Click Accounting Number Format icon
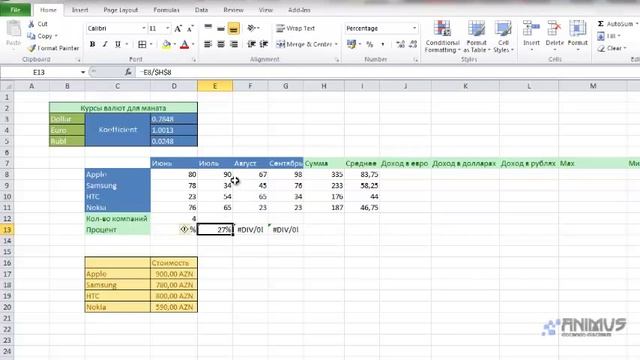The image size is (640, 360). pyautogui.click(x=351, y=44)
